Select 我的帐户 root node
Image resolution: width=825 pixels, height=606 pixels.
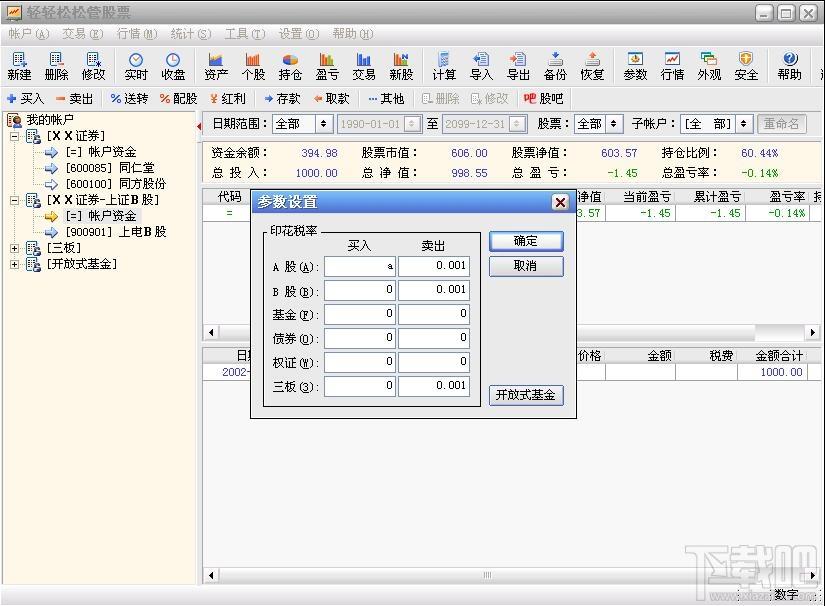(50, 120)
